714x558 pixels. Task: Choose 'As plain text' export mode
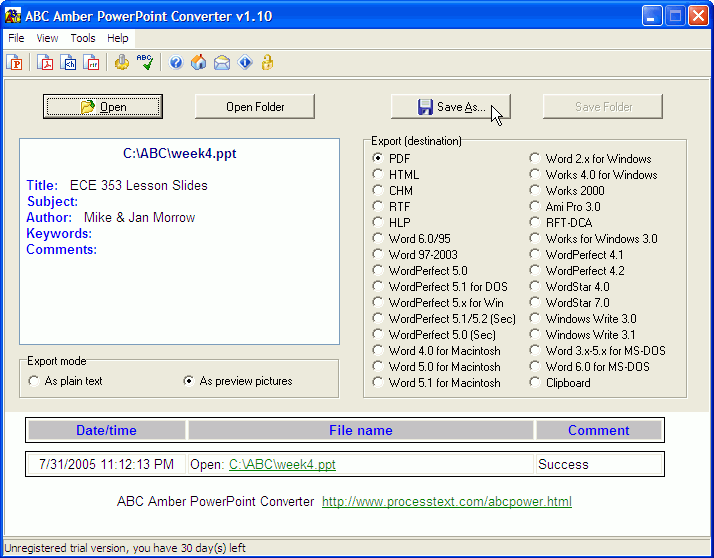[36, 381]
